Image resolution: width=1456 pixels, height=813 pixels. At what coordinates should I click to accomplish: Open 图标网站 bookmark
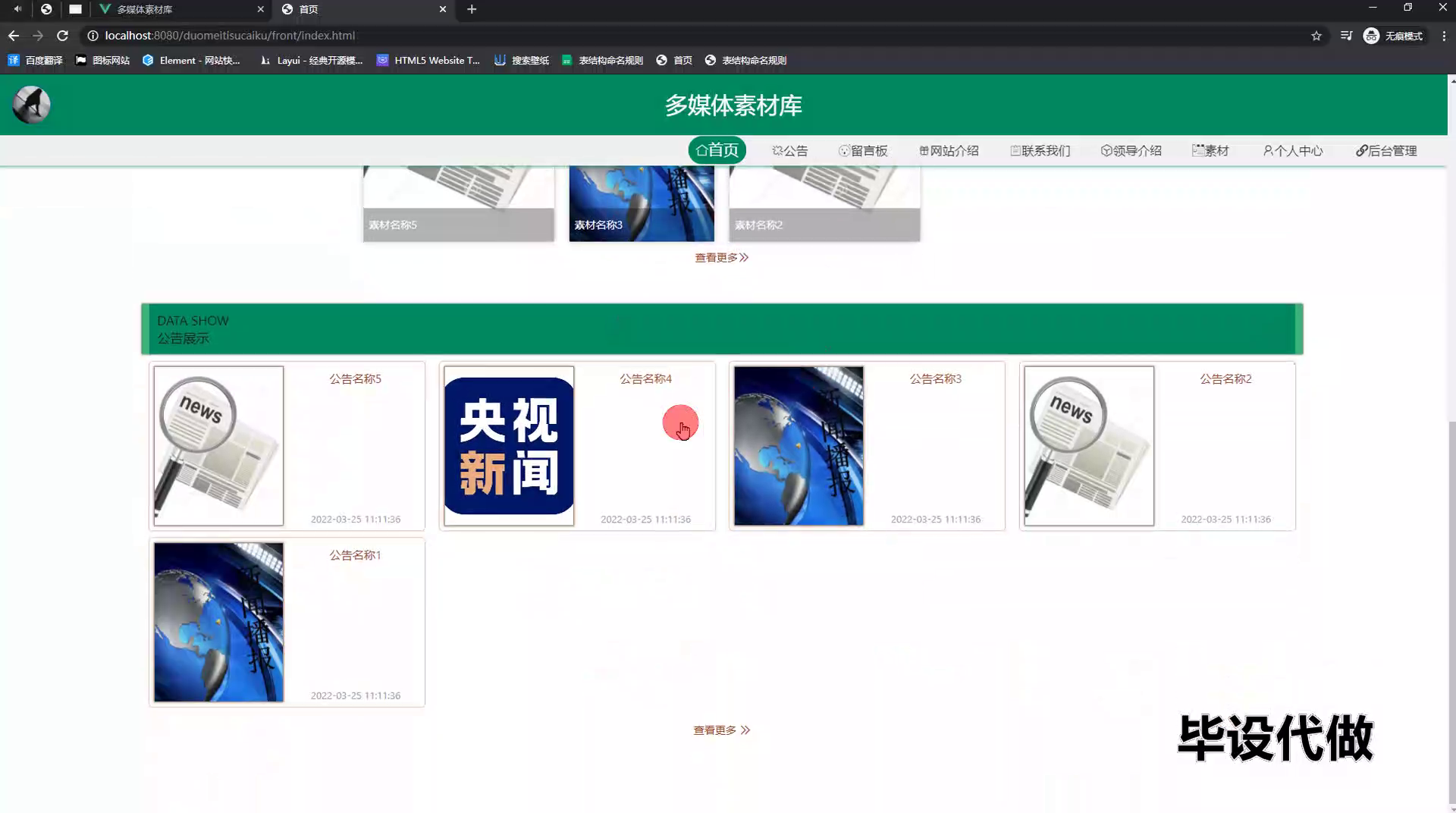point(102,60)
